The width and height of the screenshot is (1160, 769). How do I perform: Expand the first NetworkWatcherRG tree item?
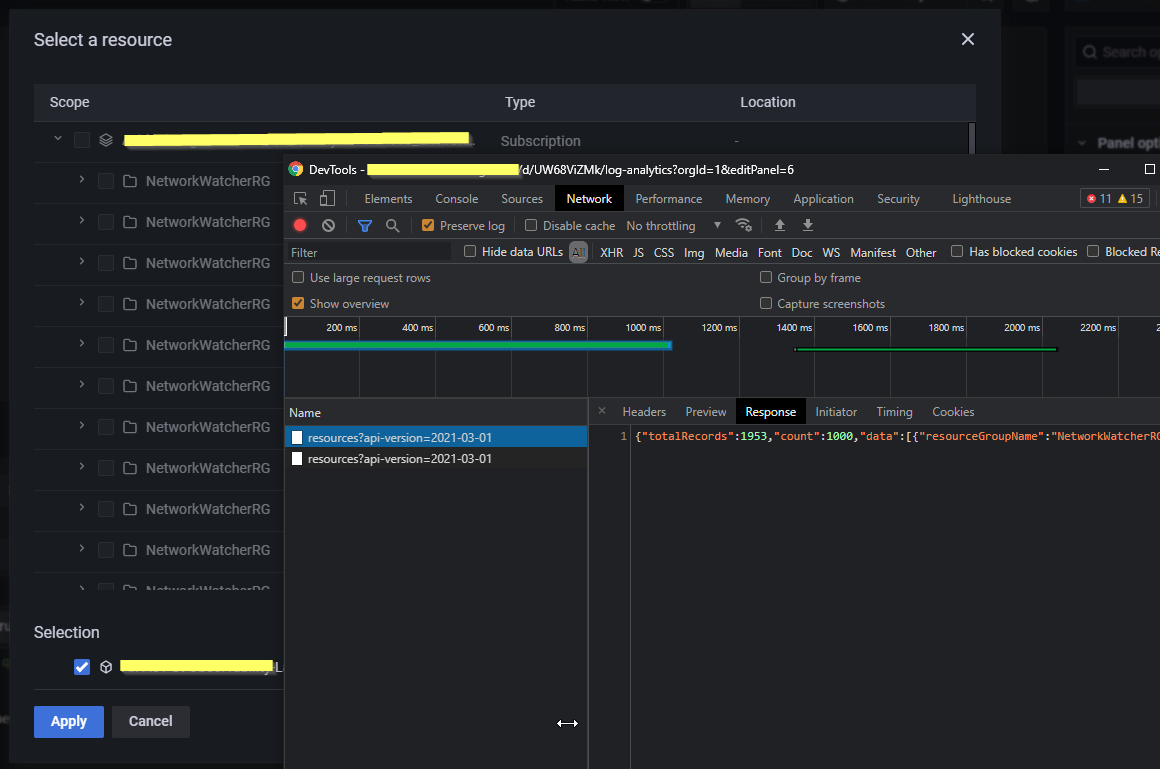coord(81,181)
